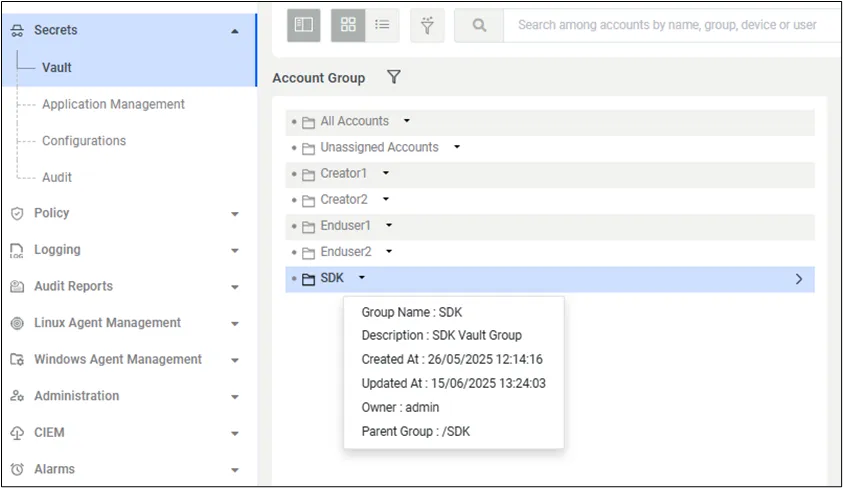Switch to grid view
Screen dimensions: 843x488
point(348,25)
